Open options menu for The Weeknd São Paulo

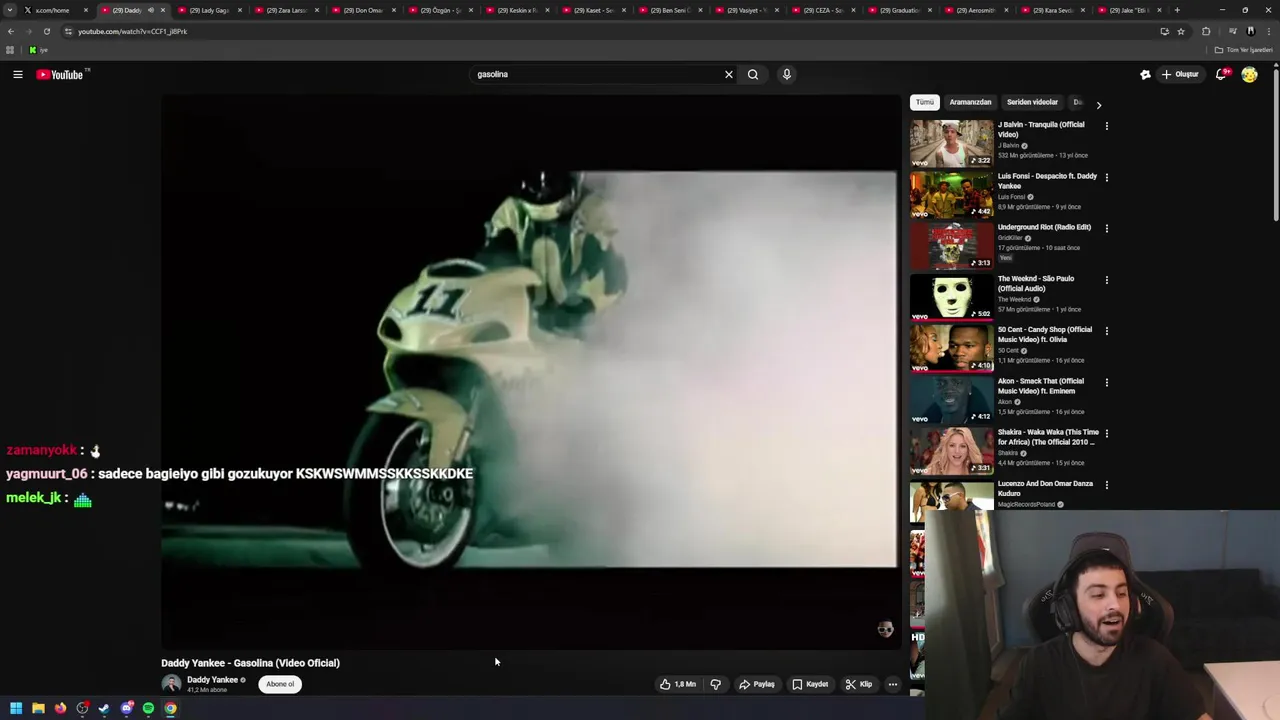coord(1106,280)
